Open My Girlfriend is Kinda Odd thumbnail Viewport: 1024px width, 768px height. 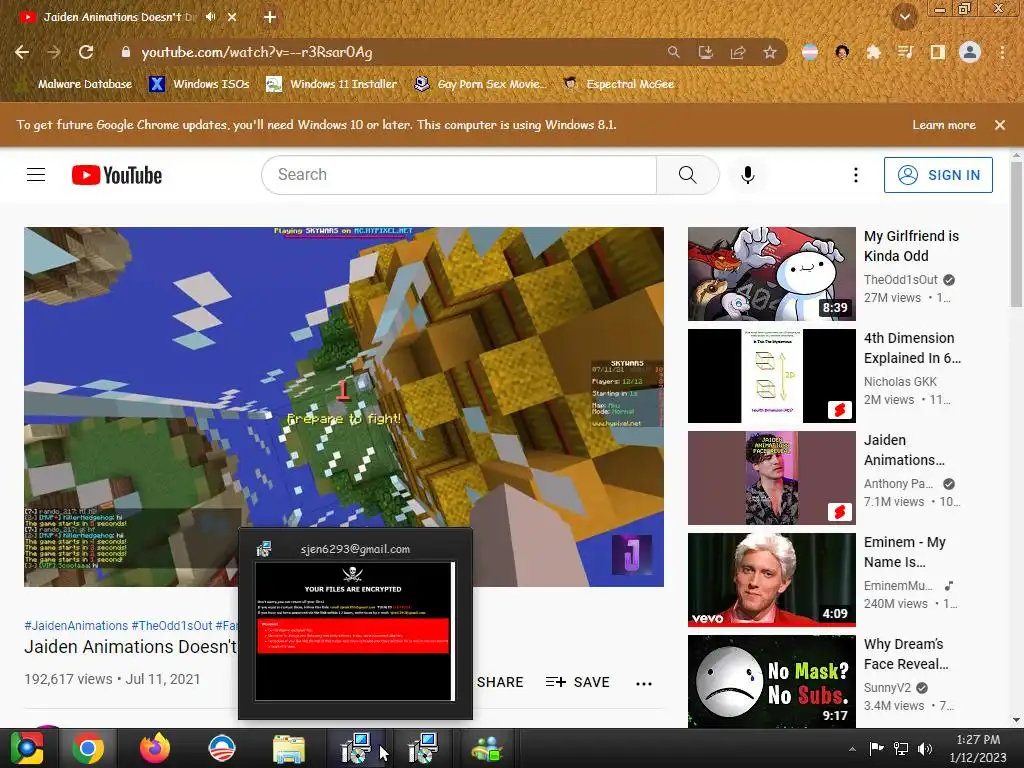[x=771, y=274]
